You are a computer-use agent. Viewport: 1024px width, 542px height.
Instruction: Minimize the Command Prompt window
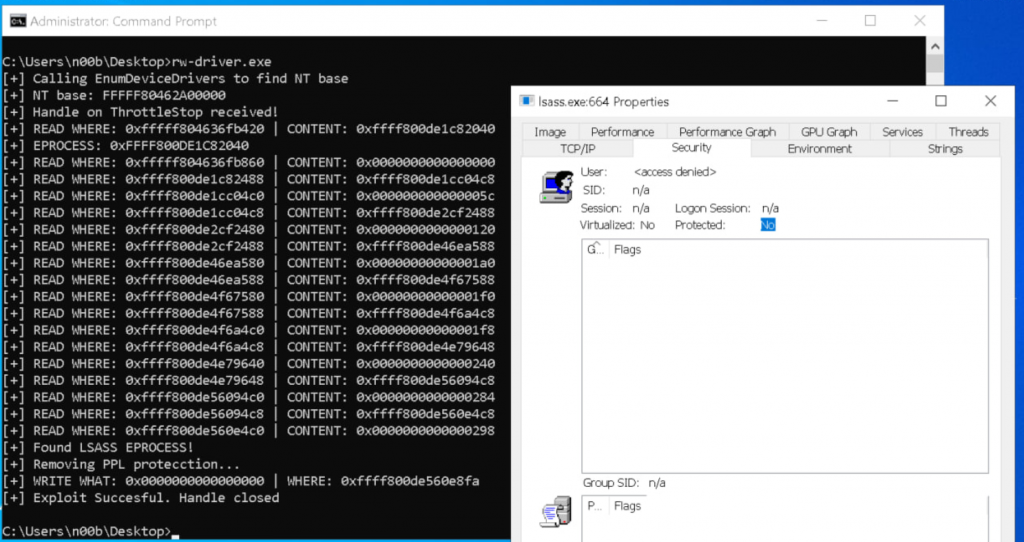coord(821,20)
